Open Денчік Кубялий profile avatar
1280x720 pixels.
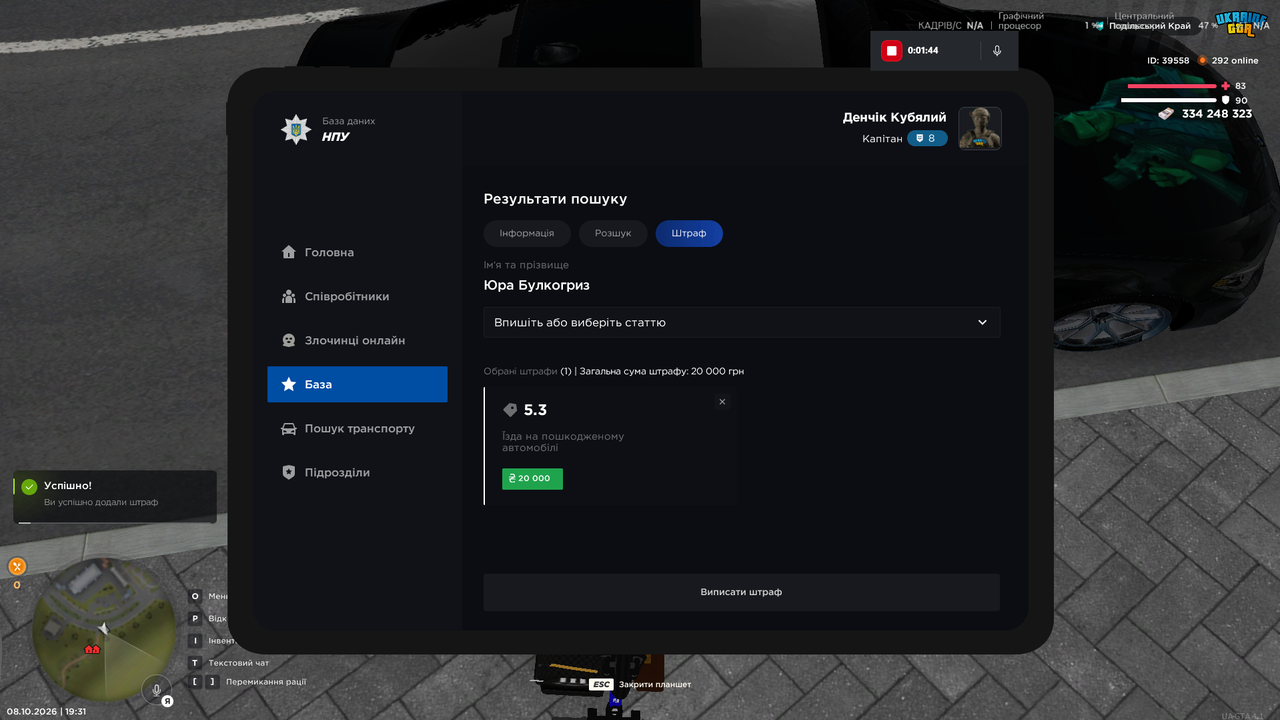click(980, 128)
